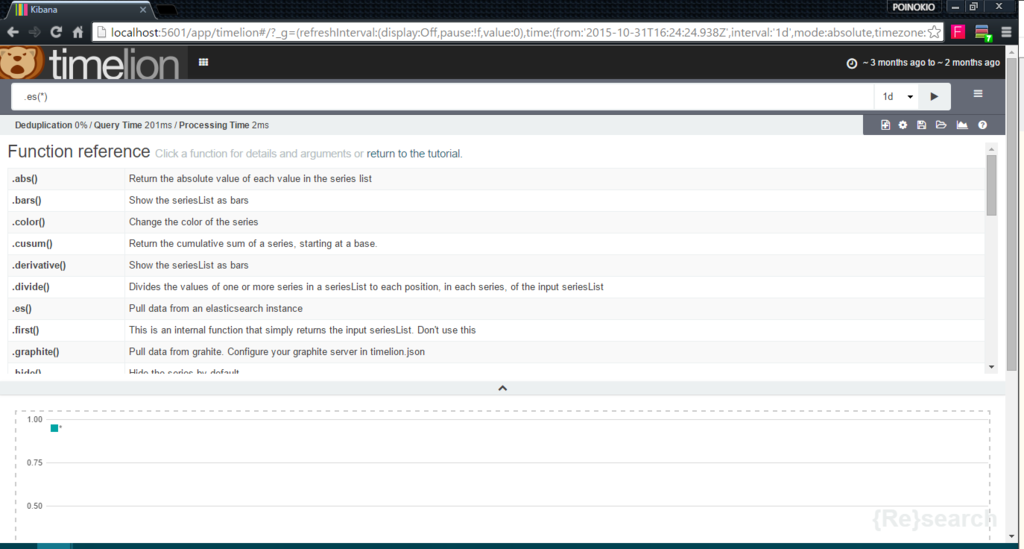Click the 1.00 y-axis label on chart
The height and width of the screenshot is (549, 1024).
pyautogui.click(x=35, y=419)
